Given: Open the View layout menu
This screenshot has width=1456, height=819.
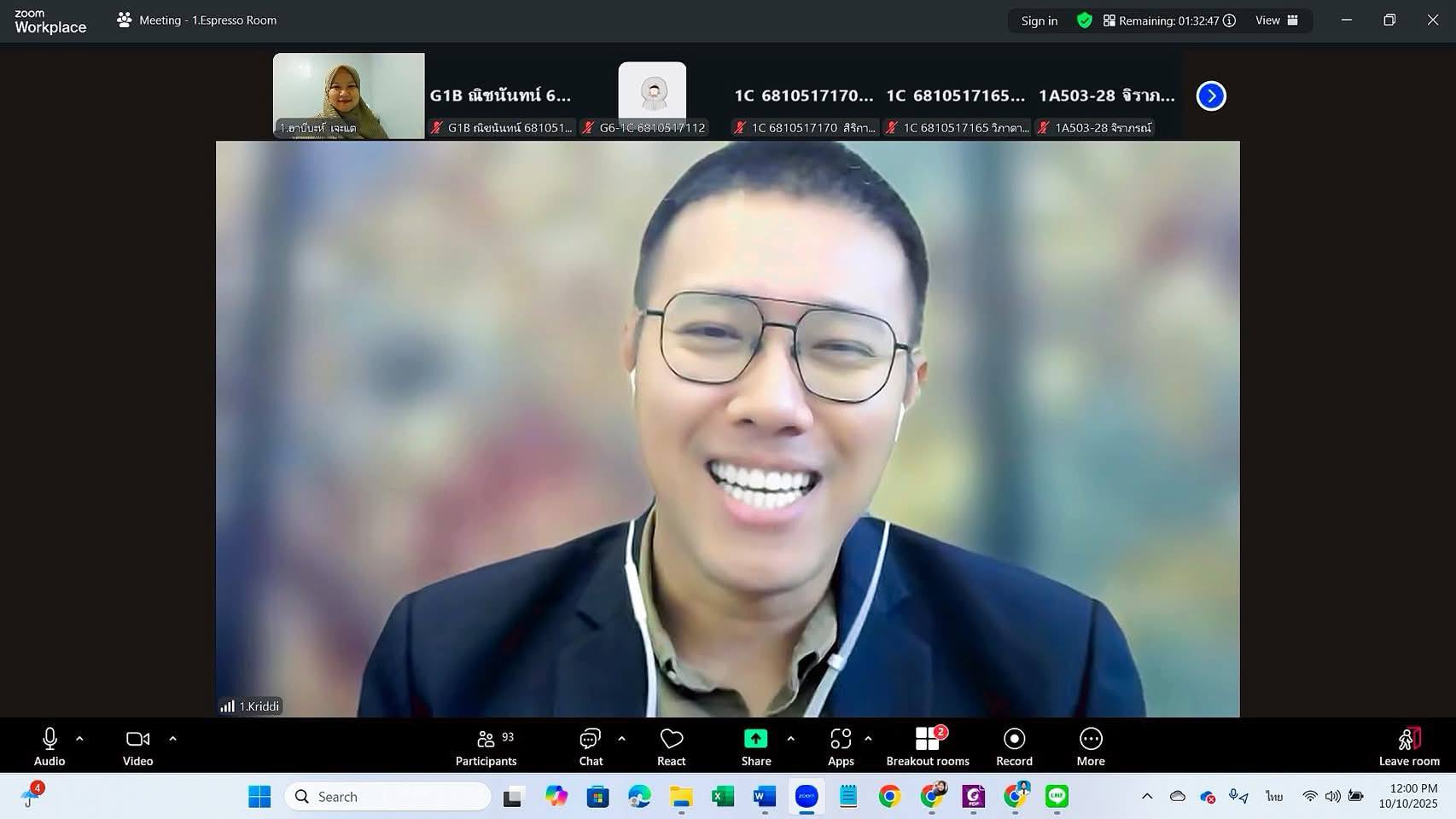Looking at the screenshot, I should click(1276, 20).
